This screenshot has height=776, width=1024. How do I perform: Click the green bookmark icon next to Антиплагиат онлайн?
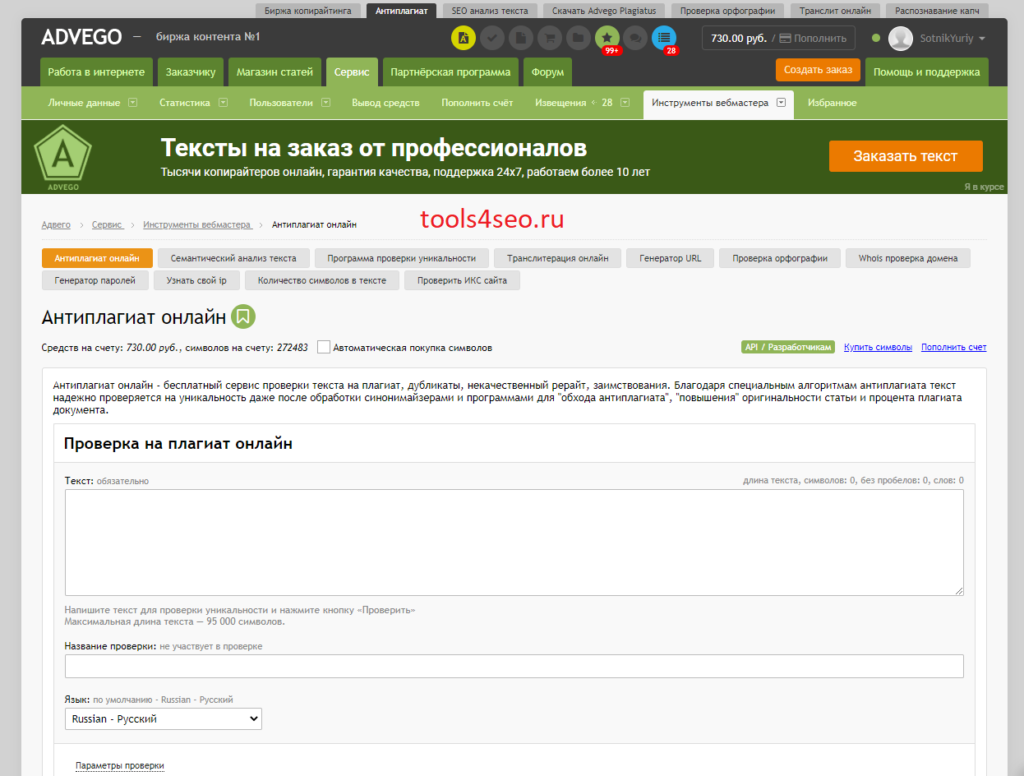click(x=243, y=317)
